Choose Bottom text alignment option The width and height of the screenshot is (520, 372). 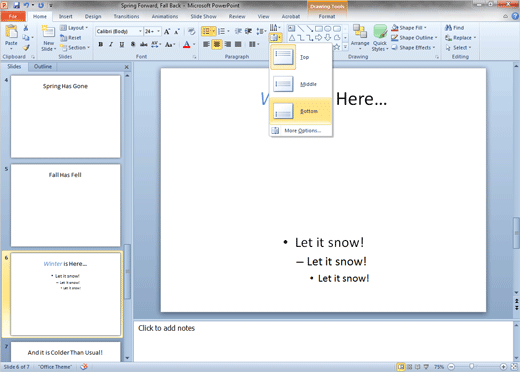pyautogui.click(x=301, y=111)
